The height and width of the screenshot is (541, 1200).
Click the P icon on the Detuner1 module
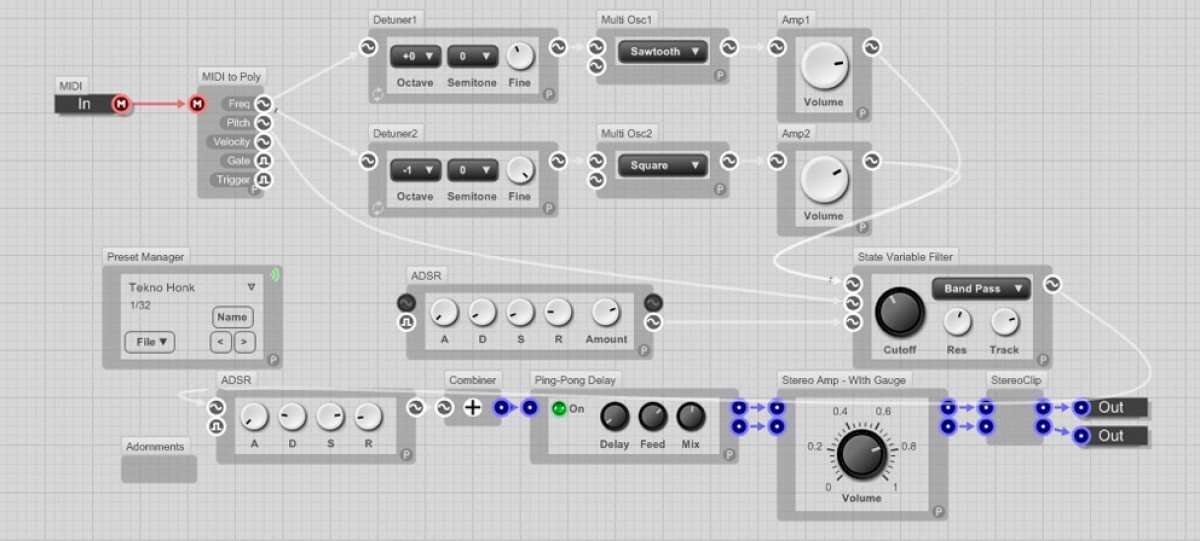click(548, 94)
